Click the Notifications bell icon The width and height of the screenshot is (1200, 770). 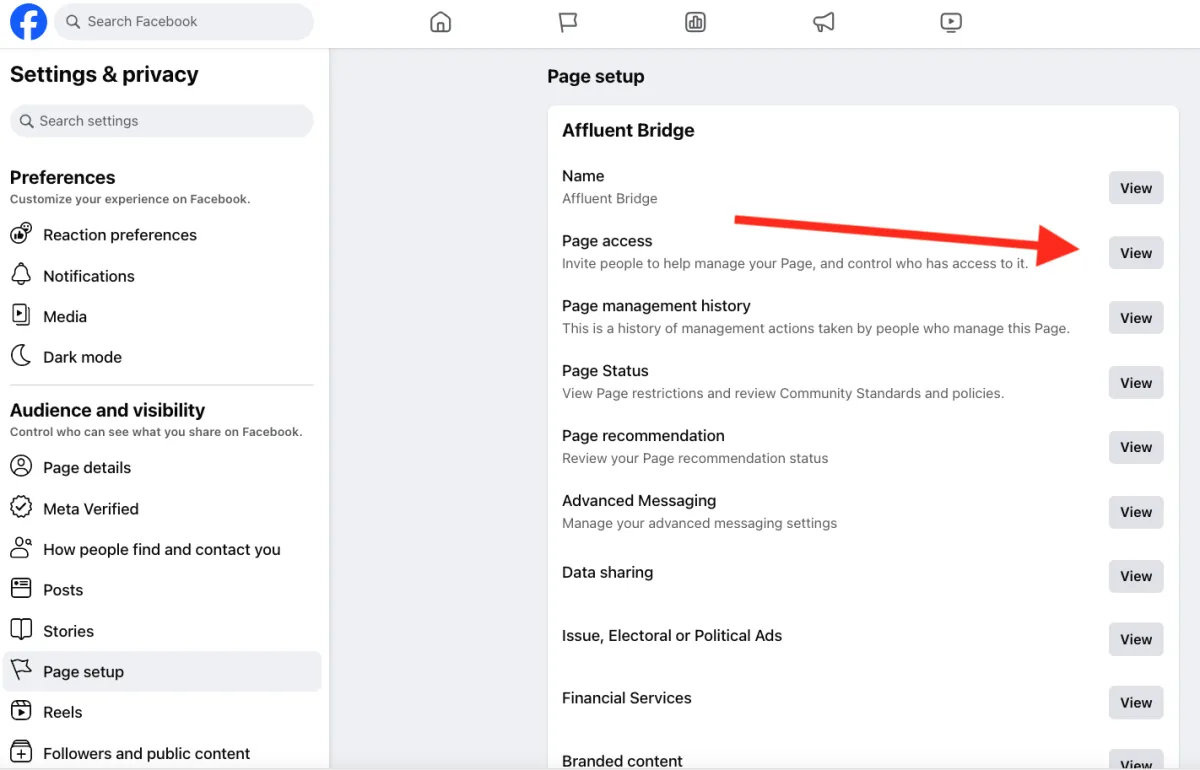coord(21,275)
